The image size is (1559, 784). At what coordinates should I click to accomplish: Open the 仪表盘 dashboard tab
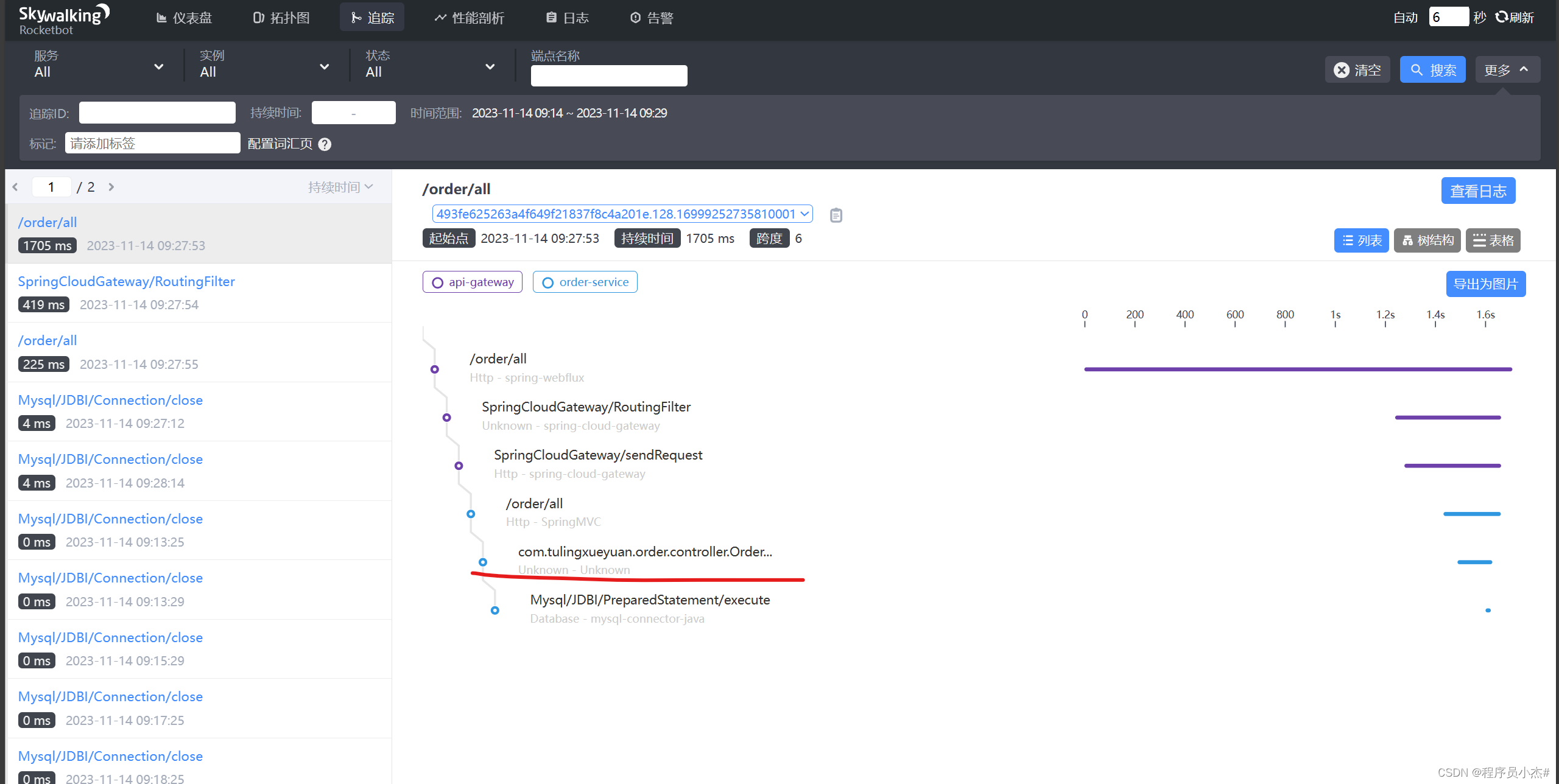[185, 18]
